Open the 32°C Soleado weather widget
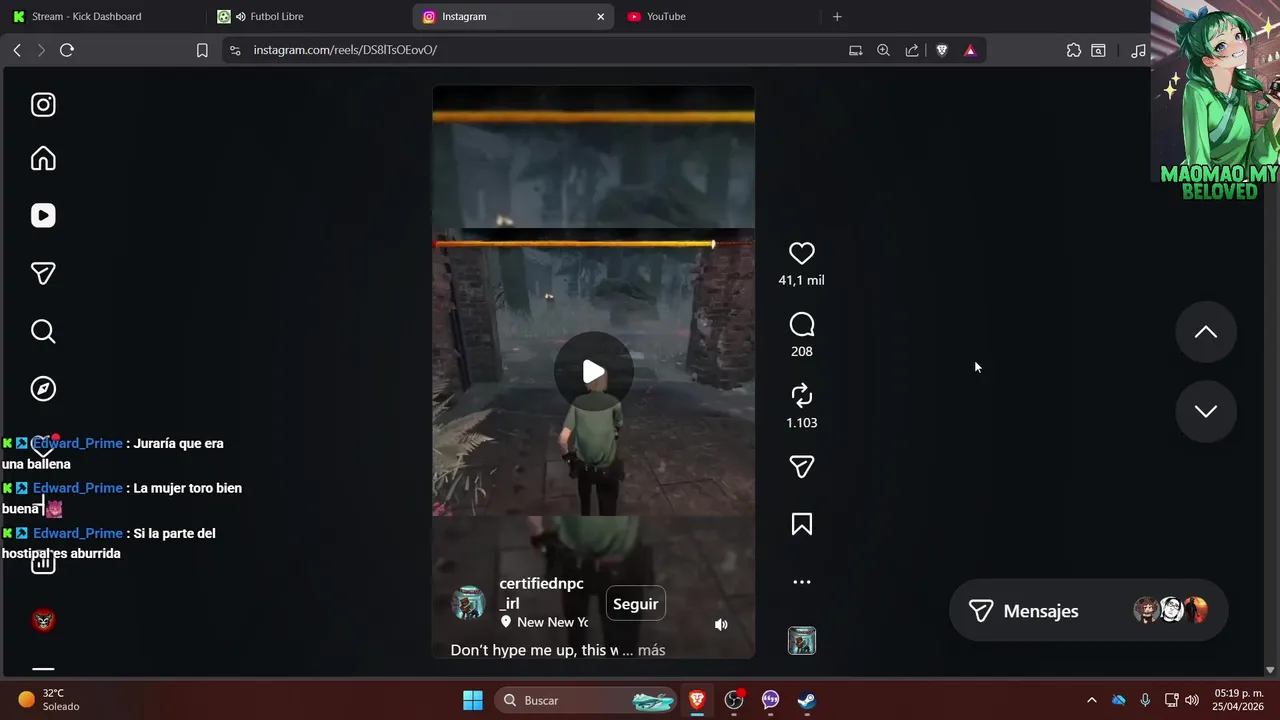The width and height of the screenshot is (1280, 720). tap(48, 700)
